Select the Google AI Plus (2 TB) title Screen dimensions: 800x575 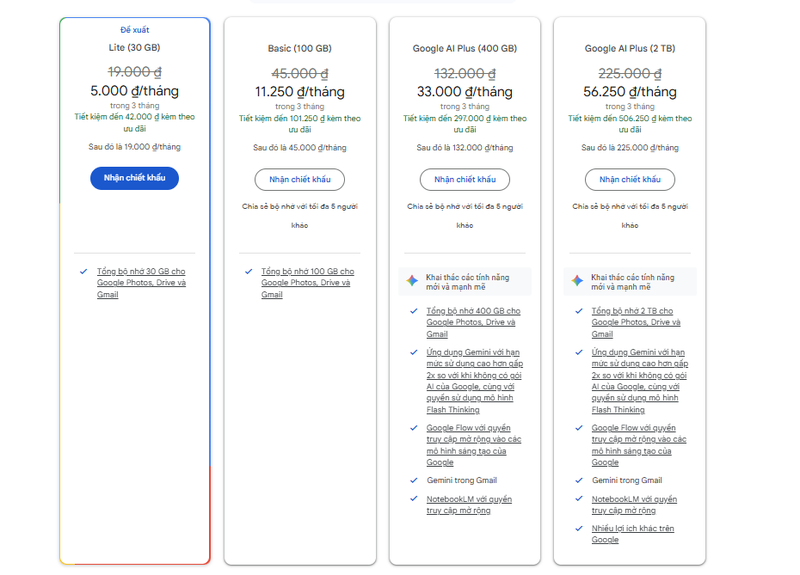tap(630, 48)
